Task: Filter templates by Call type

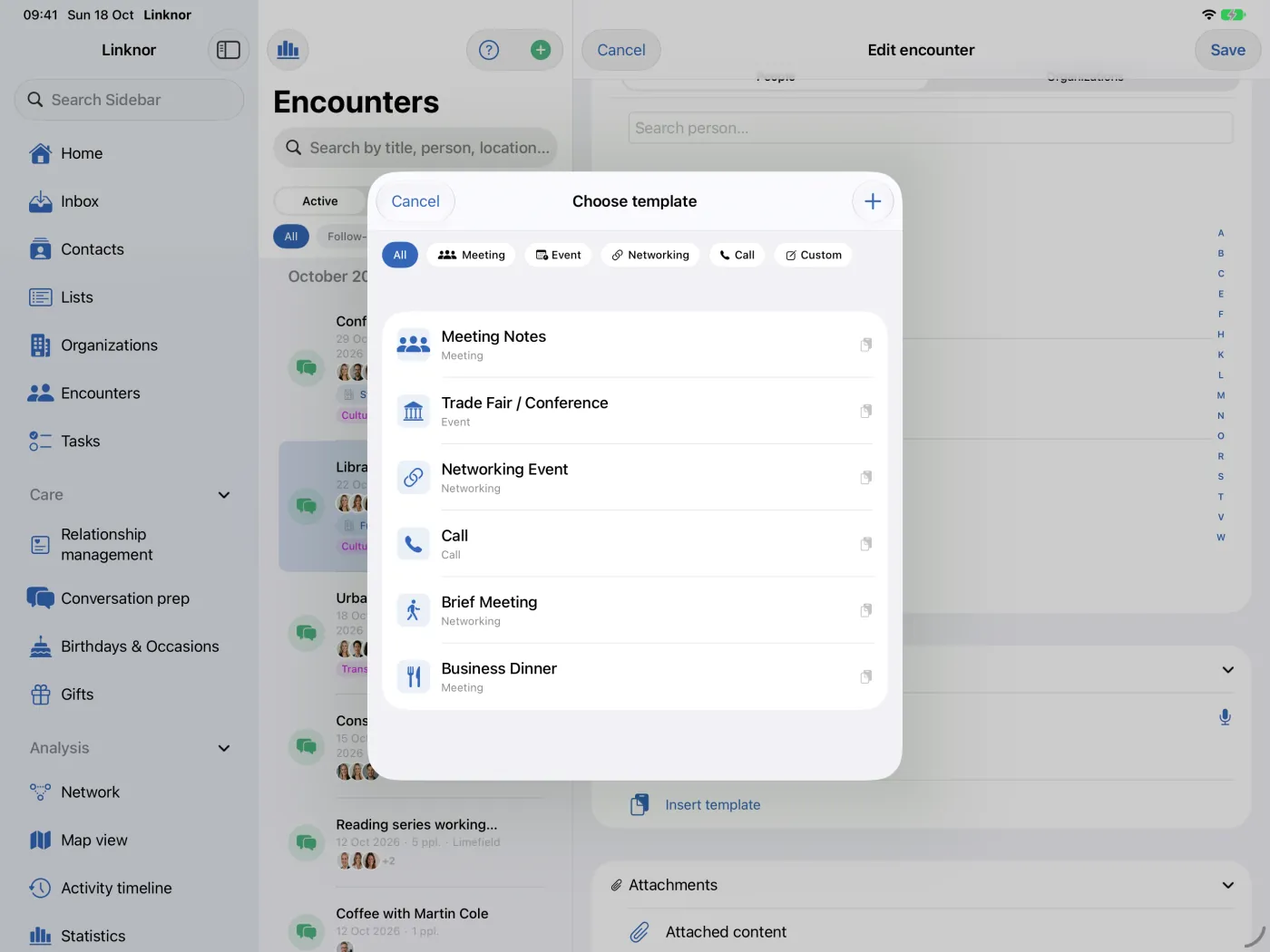Action: (737, 255)
